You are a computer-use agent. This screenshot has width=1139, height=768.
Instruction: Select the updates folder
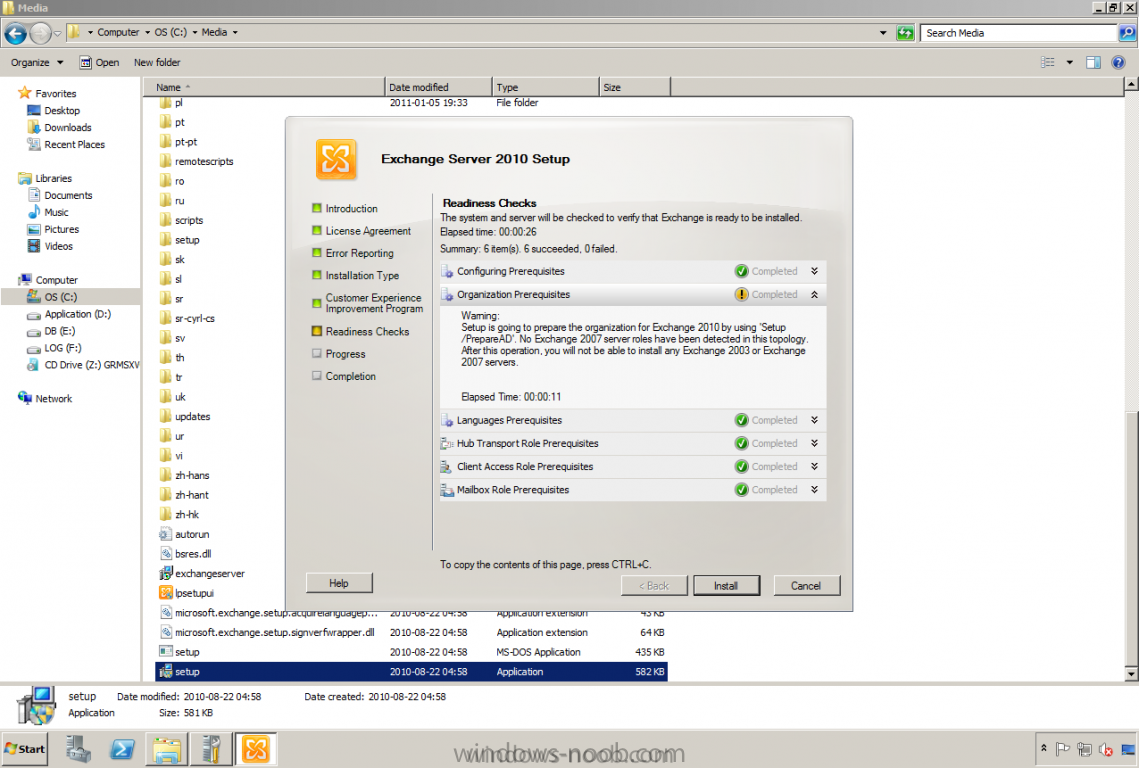coord(185,416)
